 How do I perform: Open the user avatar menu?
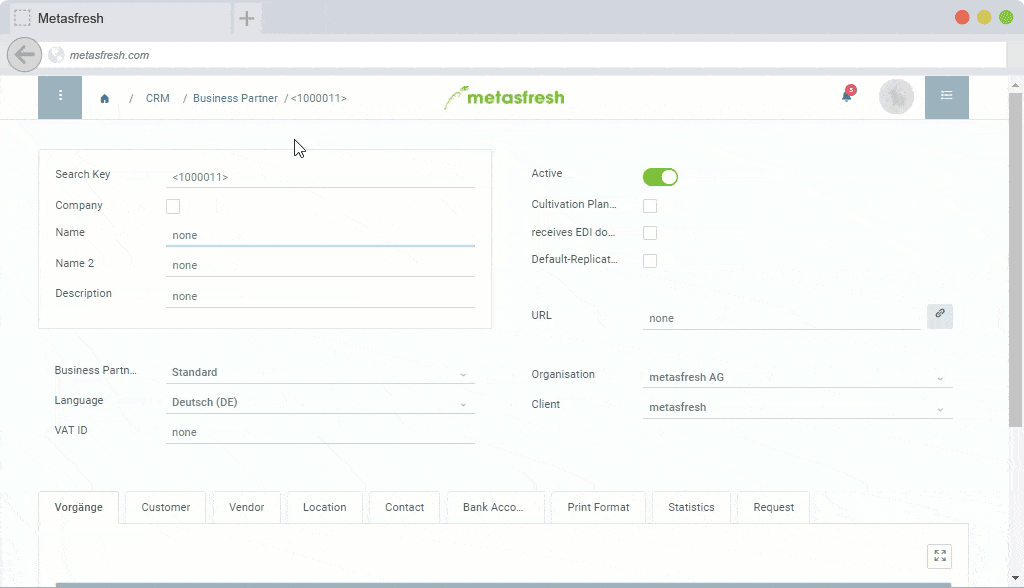896,97
